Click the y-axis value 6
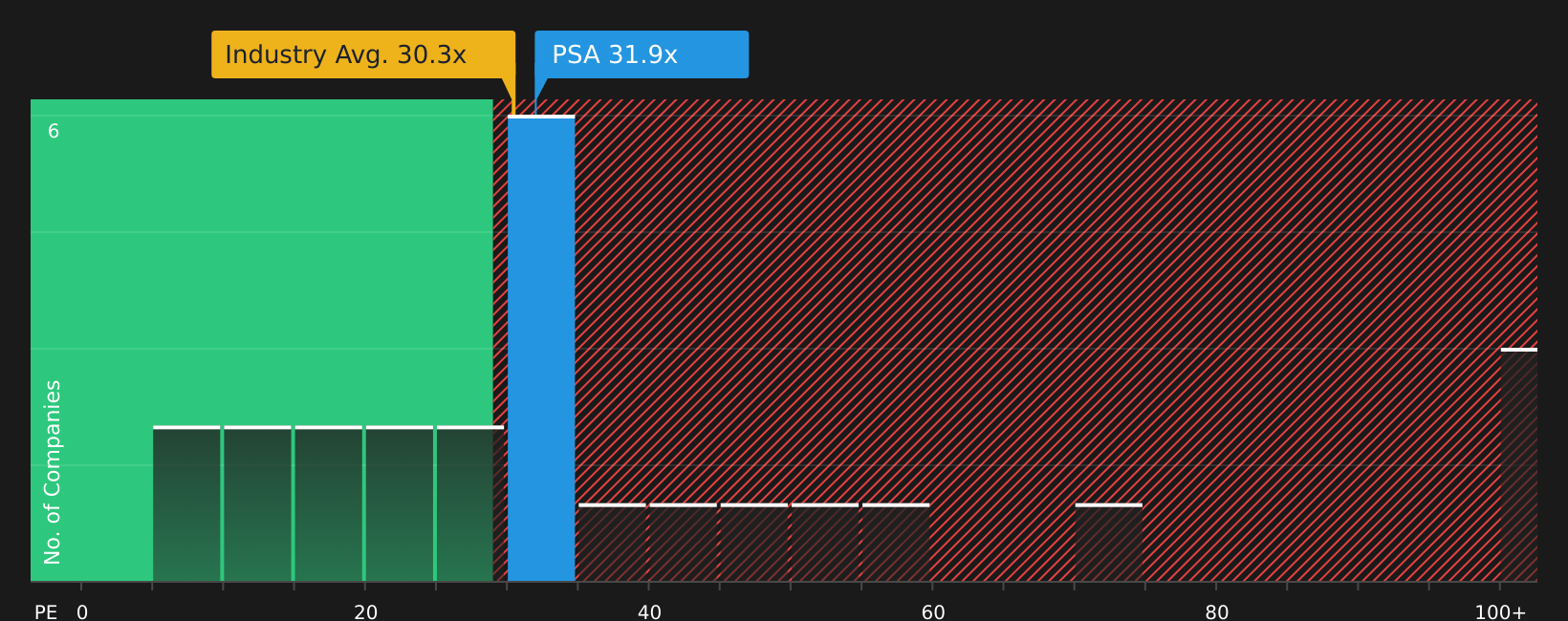The height and width of the screenshot is (621, 1568). (x=54, y=132)
